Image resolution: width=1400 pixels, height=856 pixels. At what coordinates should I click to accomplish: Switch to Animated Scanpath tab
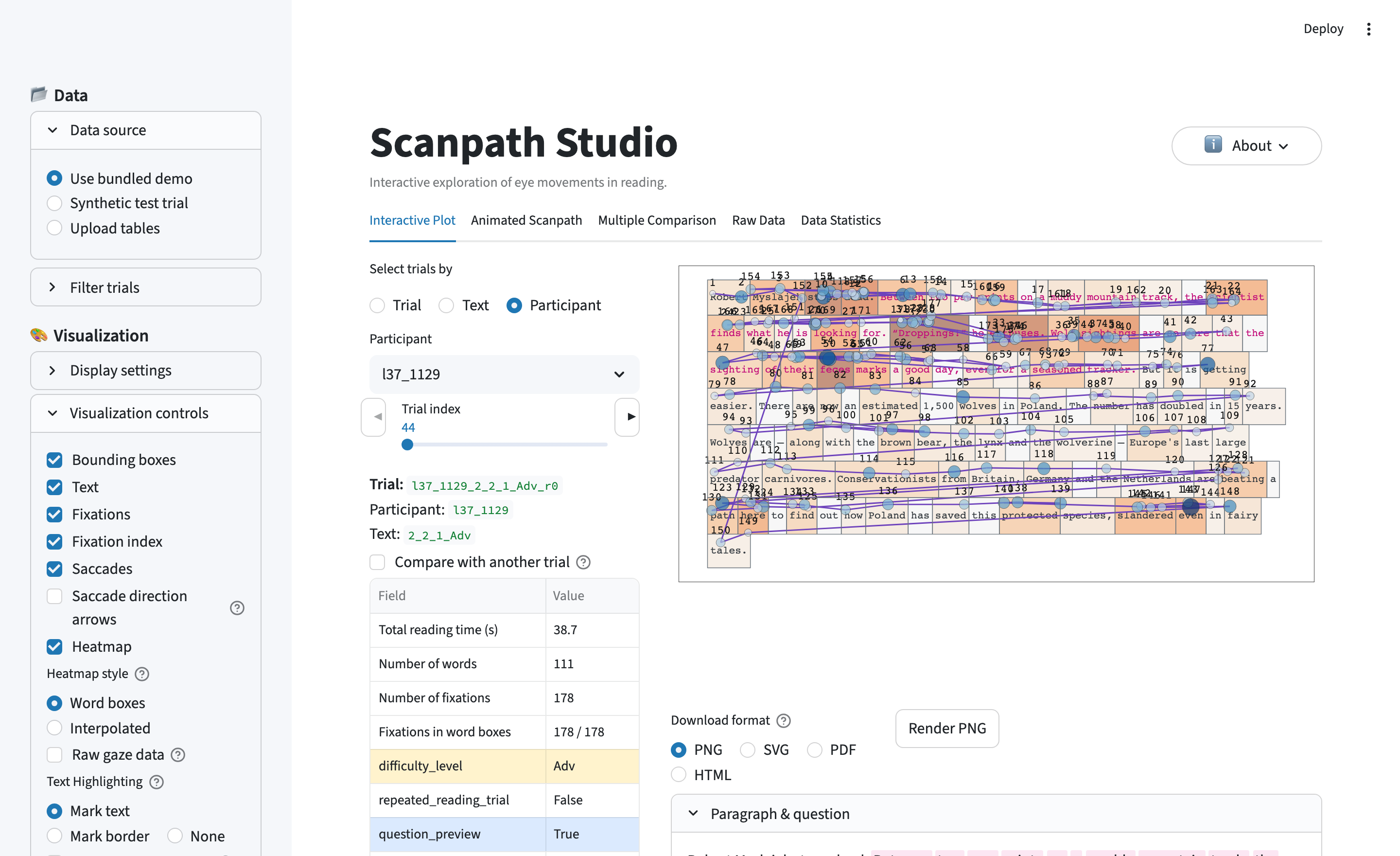[526, 220]
